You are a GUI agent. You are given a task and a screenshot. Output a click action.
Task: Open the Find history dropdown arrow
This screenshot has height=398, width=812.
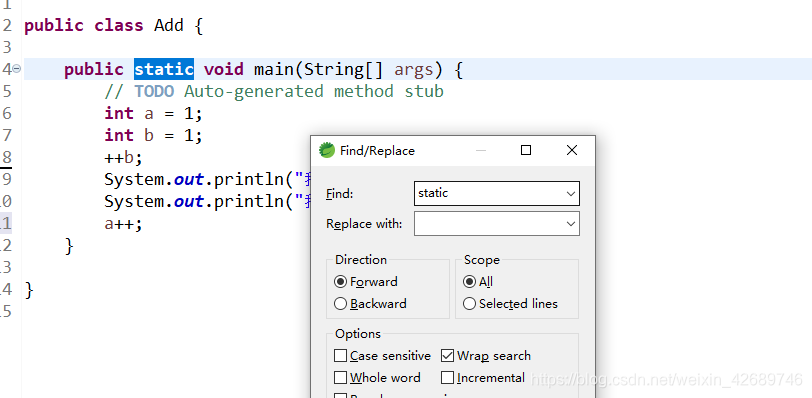[571, 194]
